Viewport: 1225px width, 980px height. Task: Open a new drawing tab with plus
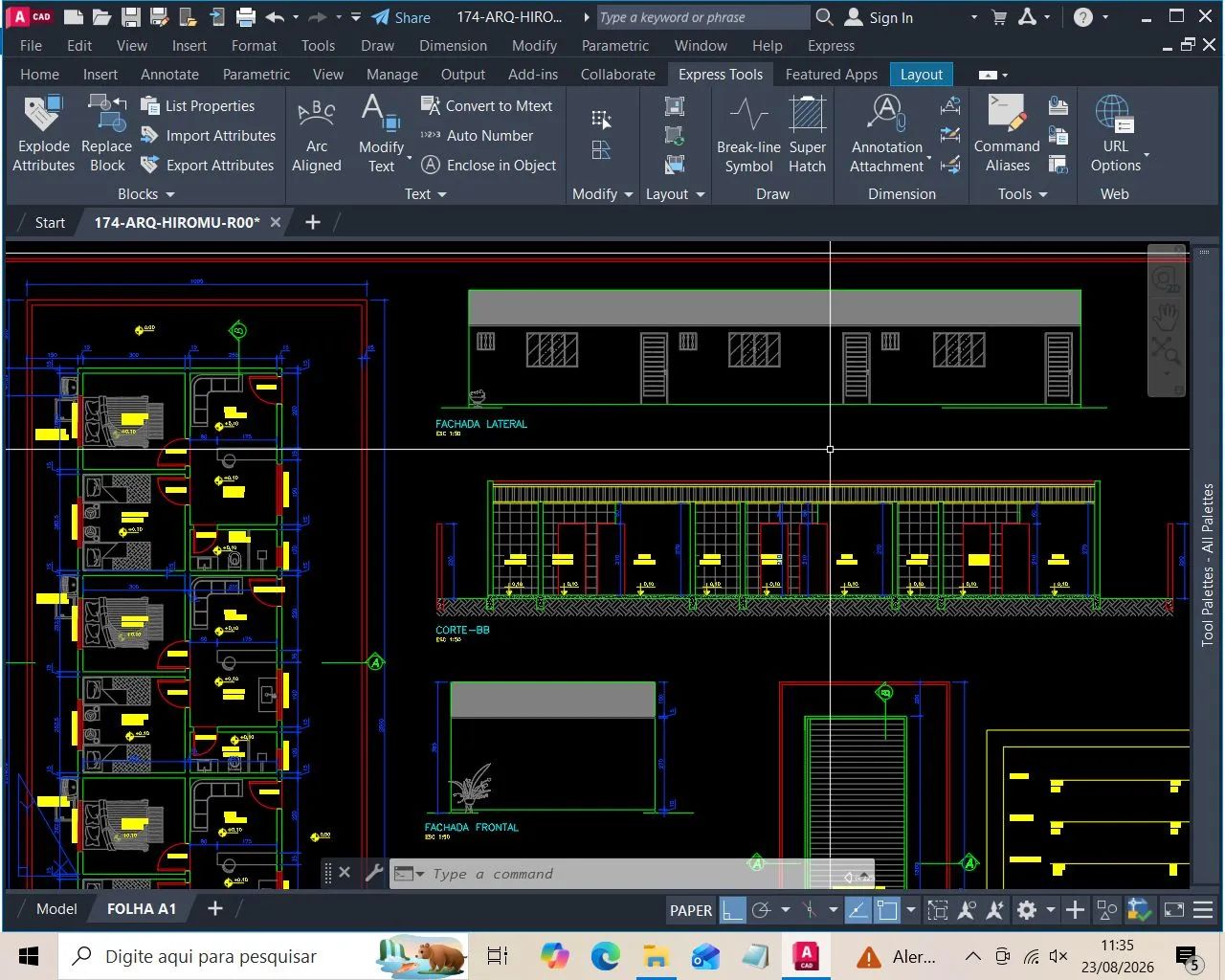tap(313, 222)
